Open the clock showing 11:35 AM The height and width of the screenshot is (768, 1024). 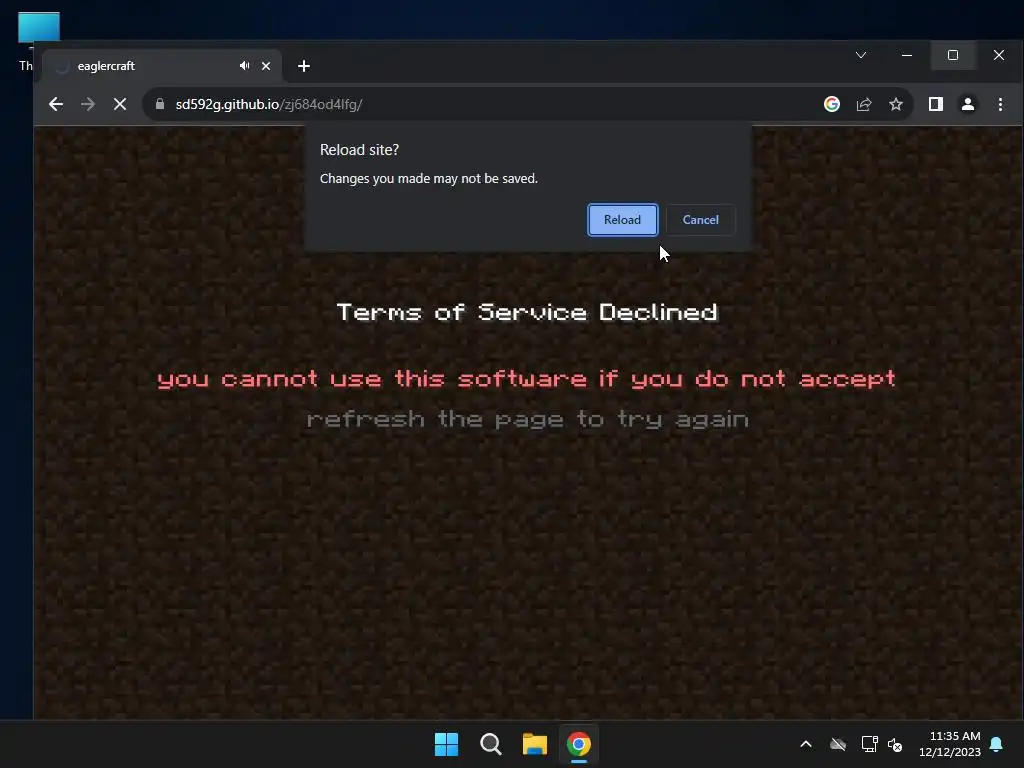coord(950,744)
